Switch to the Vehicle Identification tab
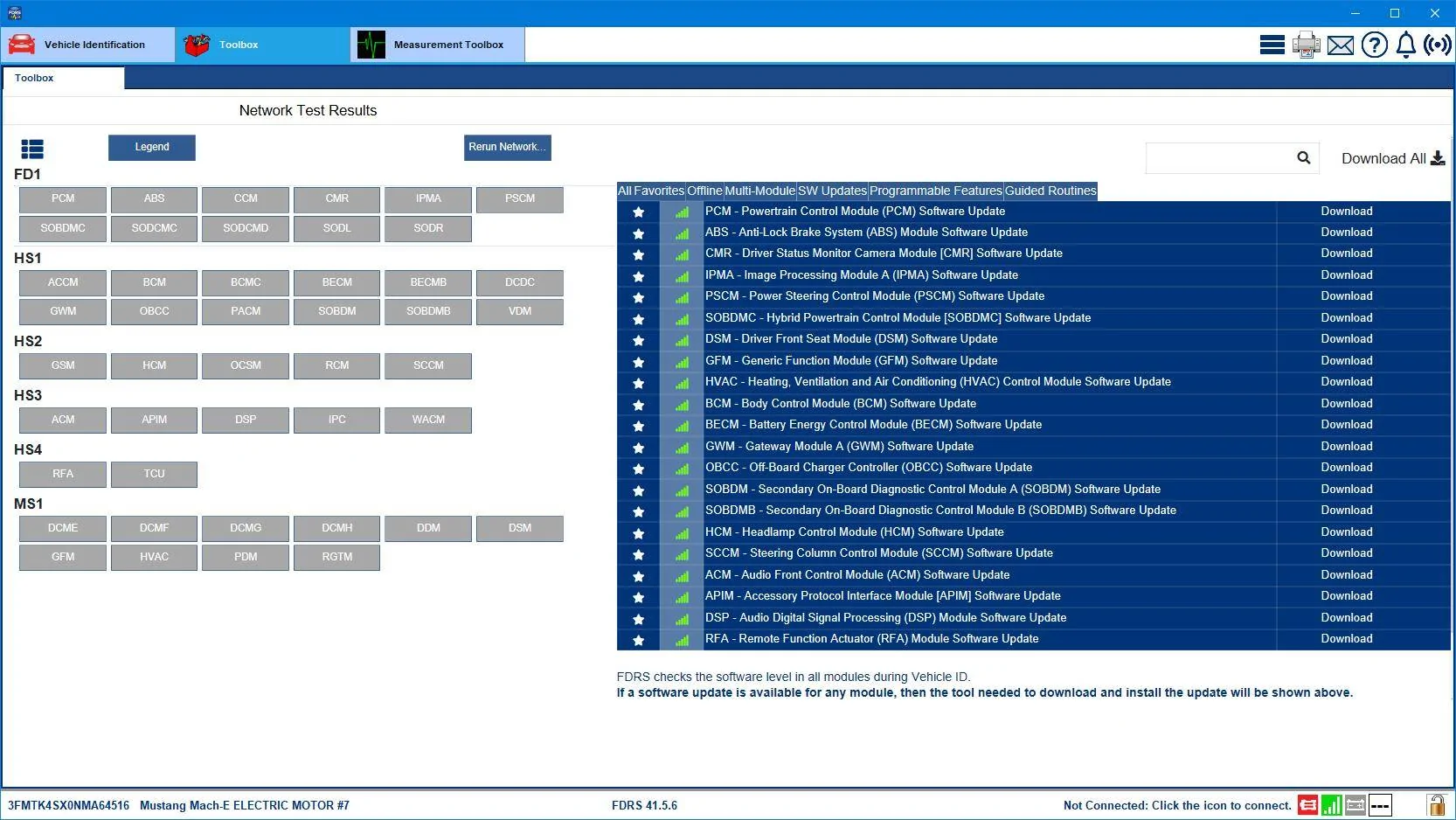This screenshot has width=1456, height=820. point(87,45)
